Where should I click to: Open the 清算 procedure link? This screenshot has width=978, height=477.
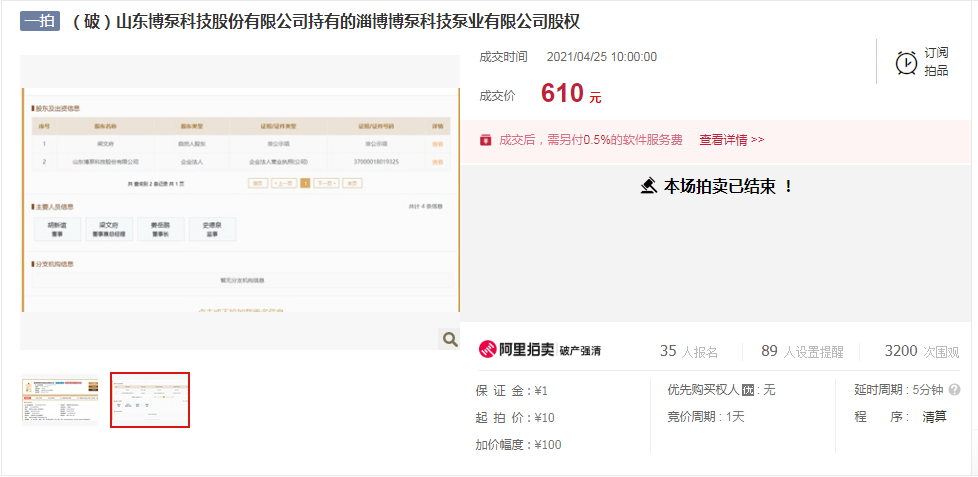tap(934, 417)
